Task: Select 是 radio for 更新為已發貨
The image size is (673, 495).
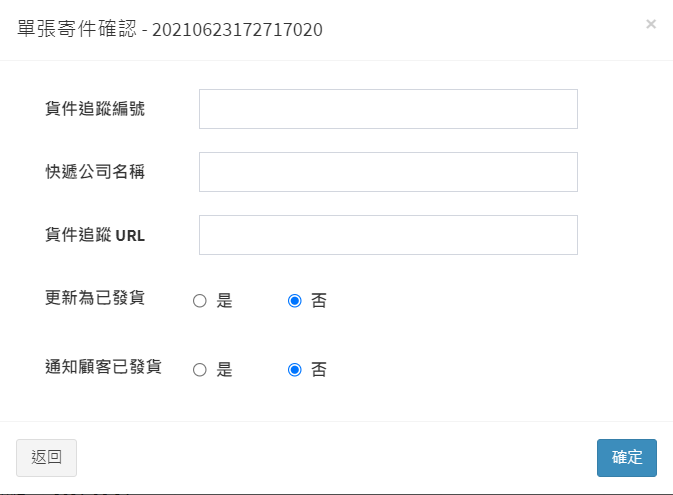Action: click(x=199, y=301)
